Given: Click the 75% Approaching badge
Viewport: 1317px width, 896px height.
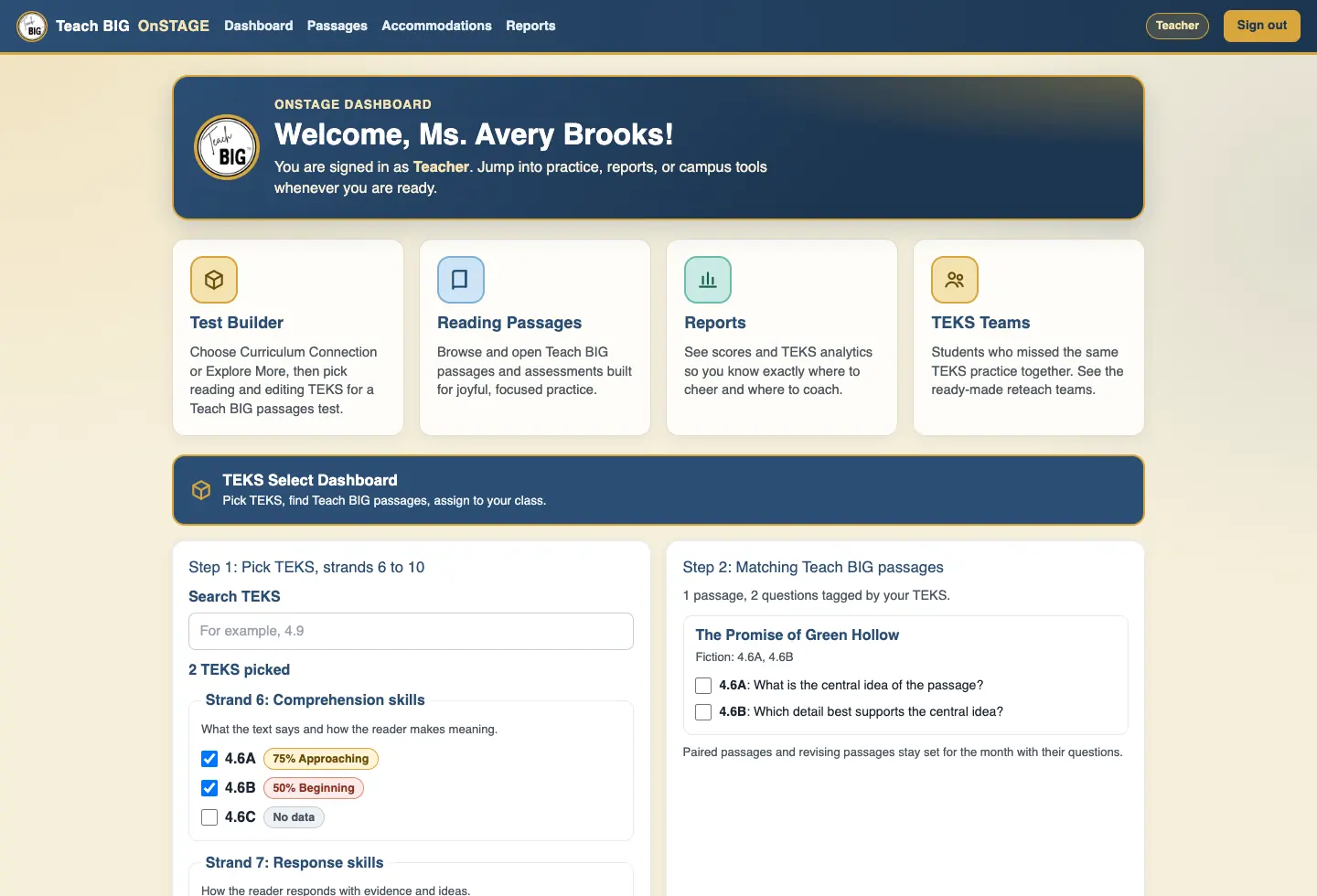Looking at the screenshot, I should click(x=321, y=759).
